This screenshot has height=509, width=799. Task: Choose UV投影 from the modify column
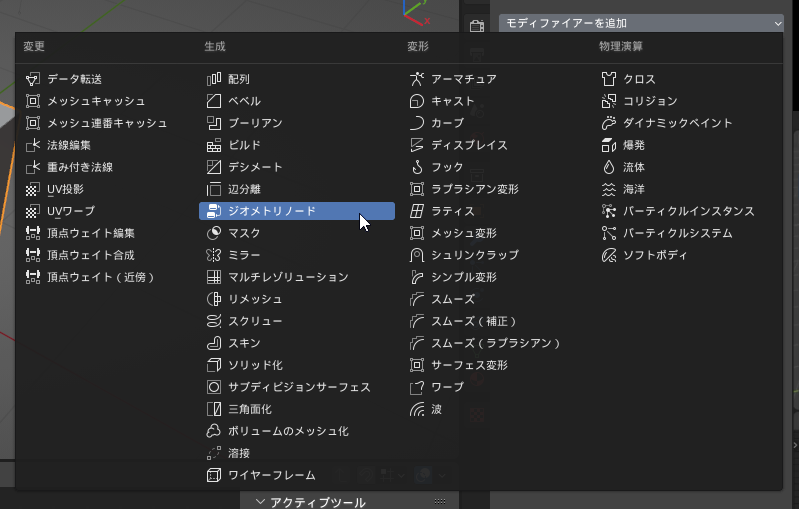click(65, 189)
